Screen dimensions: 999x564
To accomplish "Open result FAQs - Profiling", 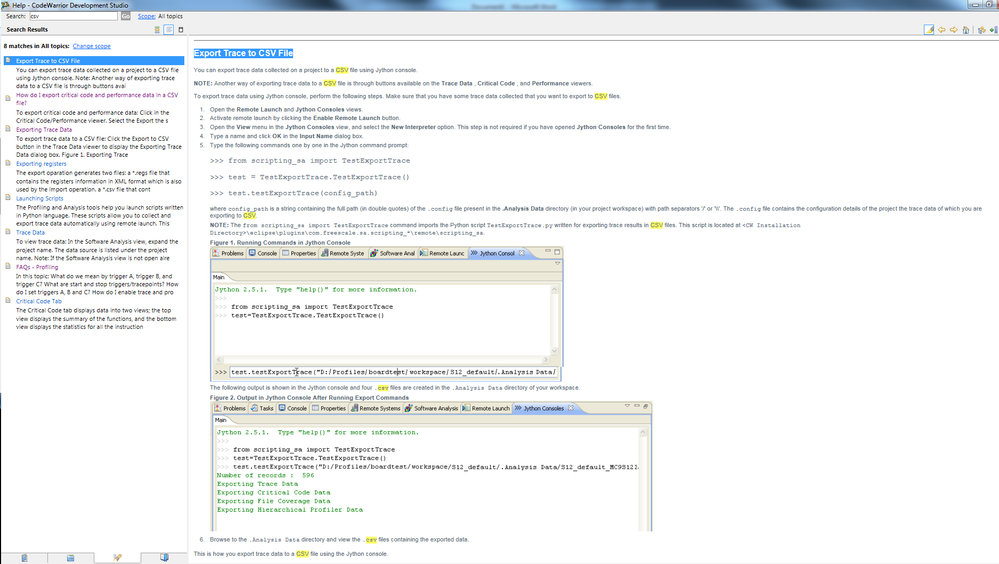I will point(37,267).
